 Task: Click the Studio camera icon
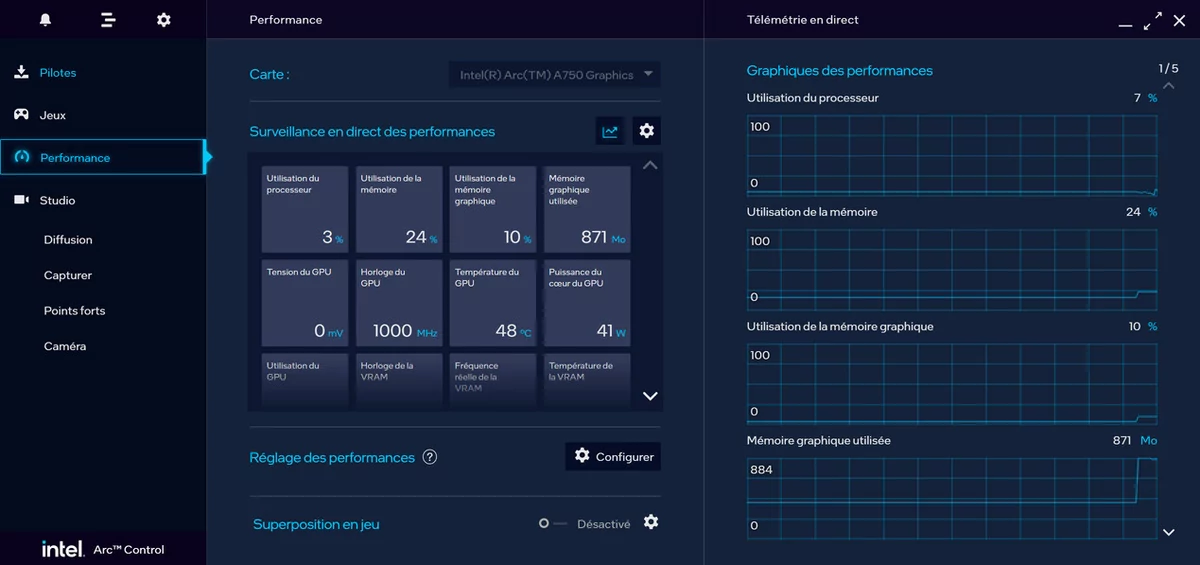(21, 200)
